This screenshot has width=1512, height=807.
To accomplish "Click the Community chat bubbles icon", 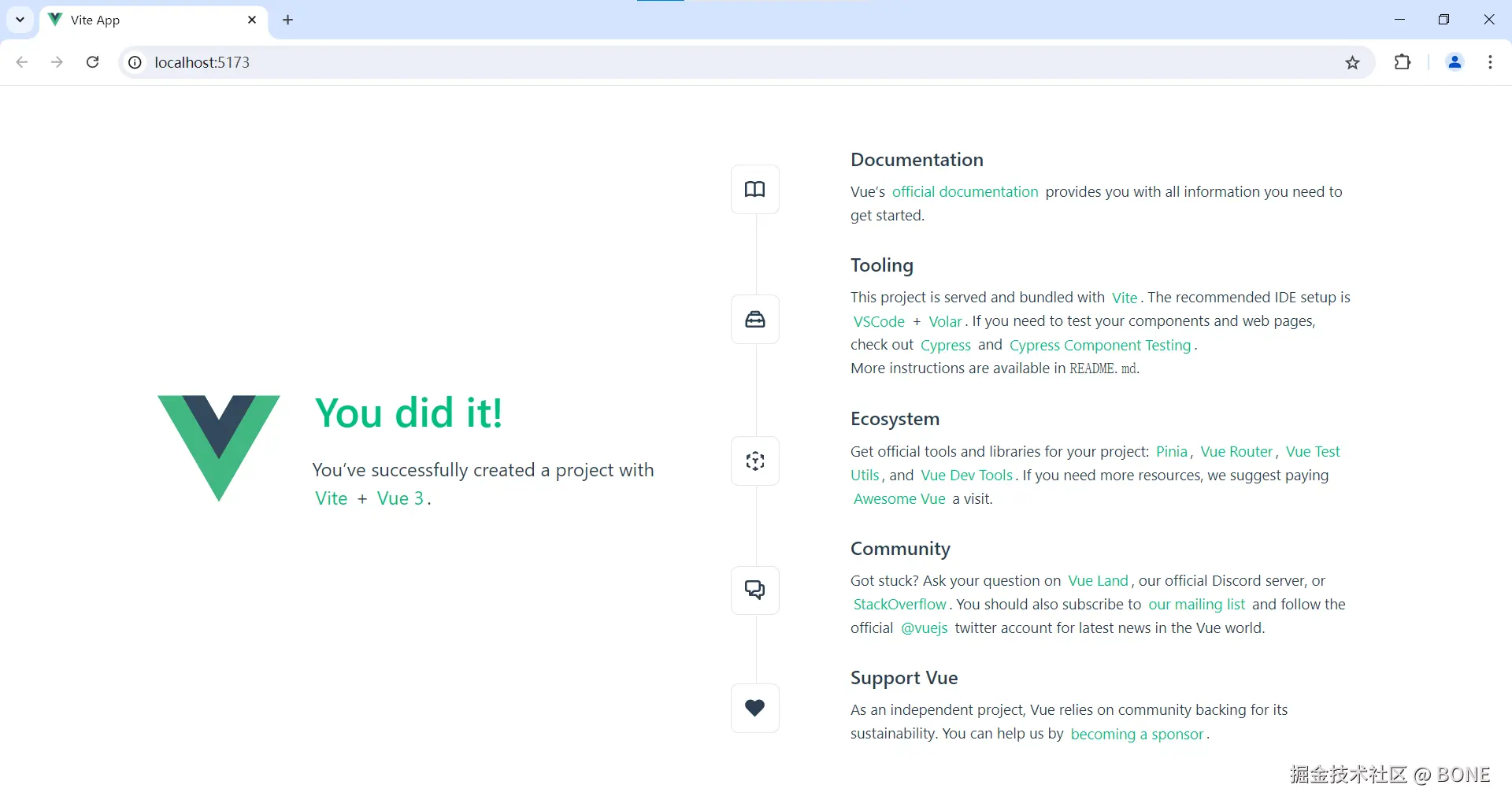I will pos(755,590).
